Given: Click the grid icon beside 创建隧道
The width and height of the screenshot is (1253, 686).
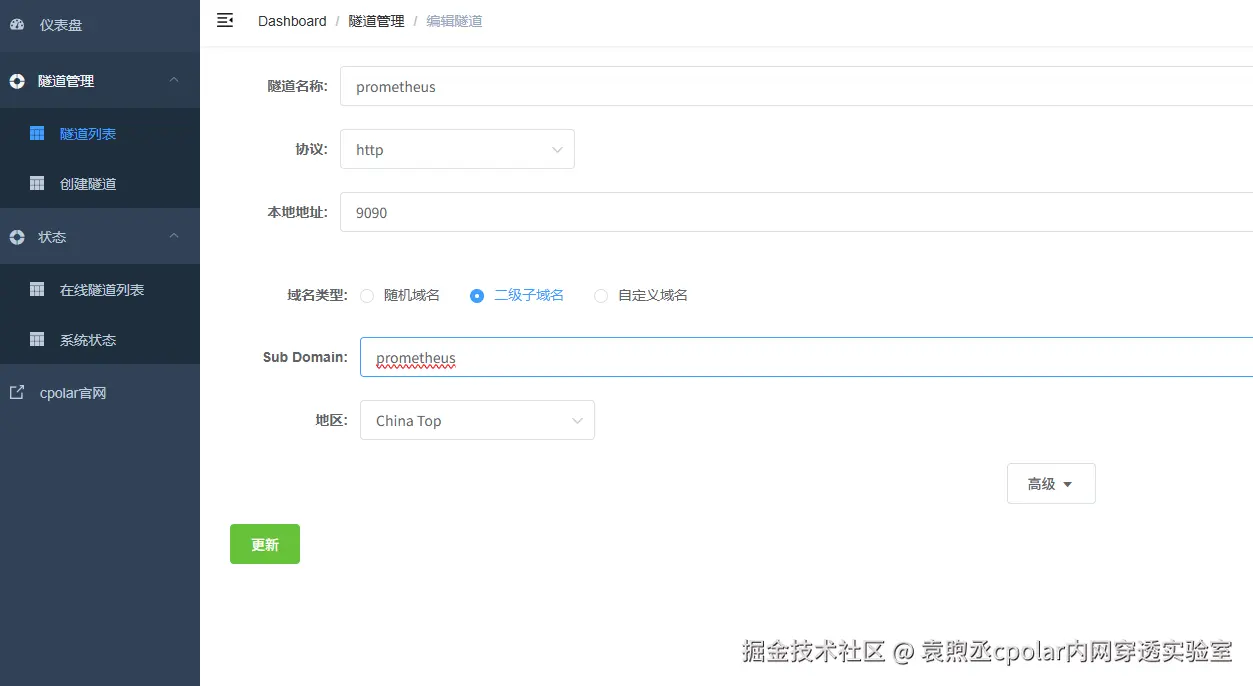Looking at the screenshot, I should [37, 183].
